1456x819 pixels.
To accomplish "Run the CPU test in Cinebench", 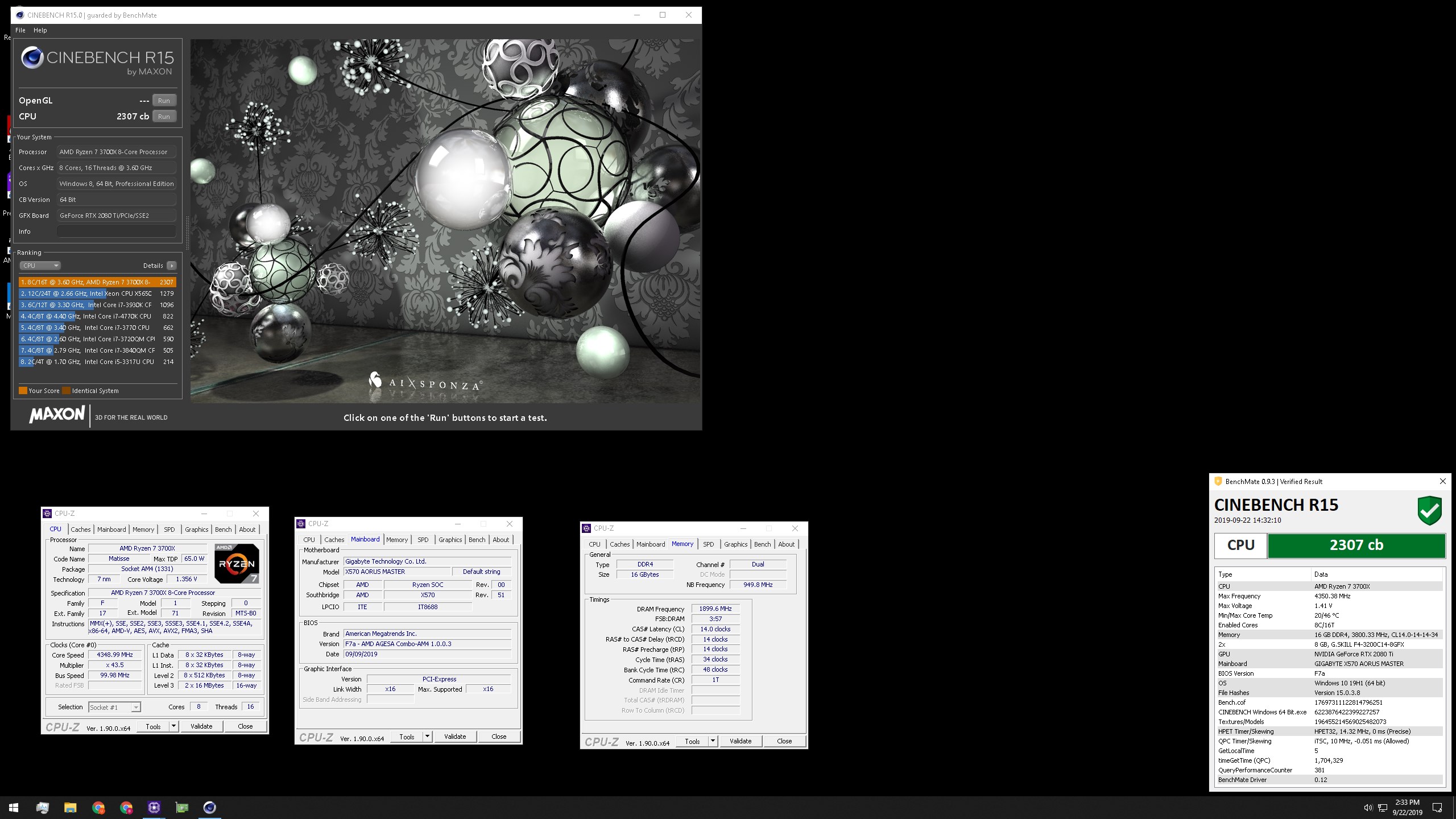I will (x=164, y=117).
